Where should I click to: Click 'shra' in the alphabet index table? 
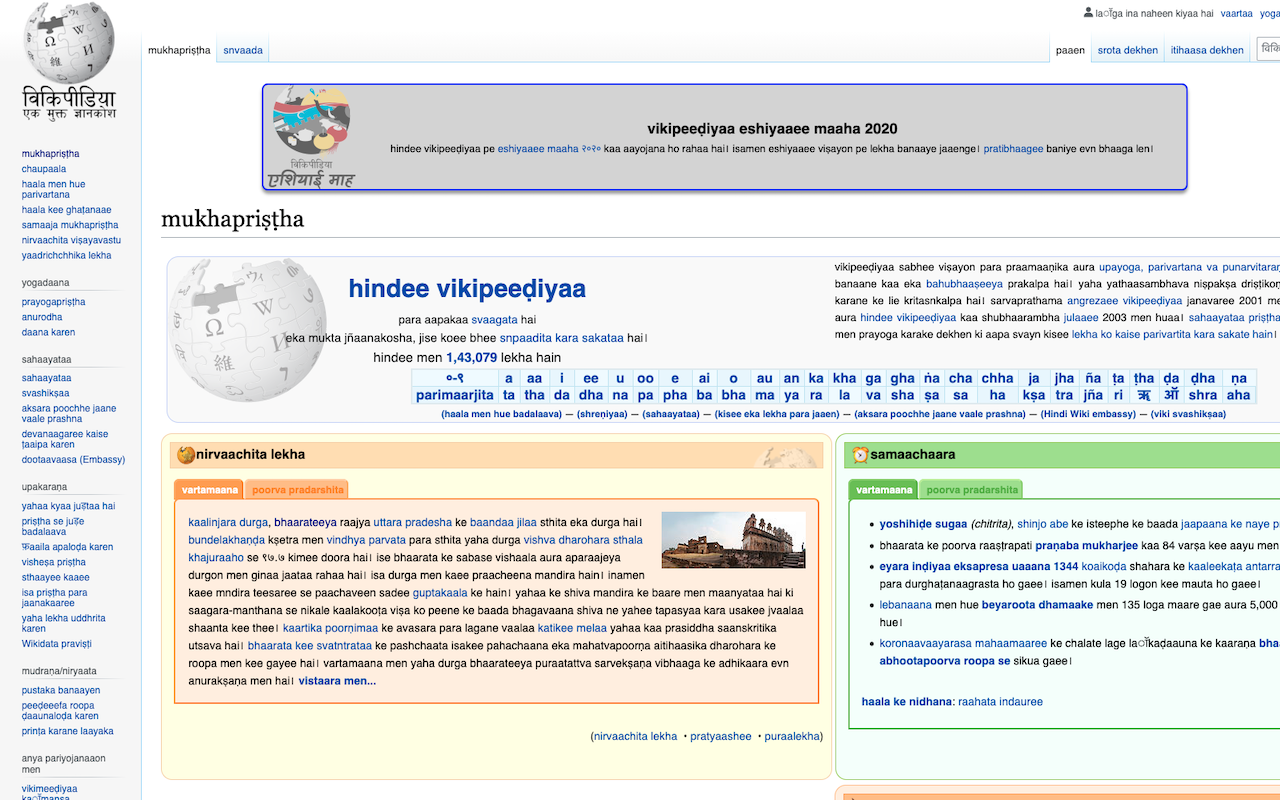[x=1203, y=395]
